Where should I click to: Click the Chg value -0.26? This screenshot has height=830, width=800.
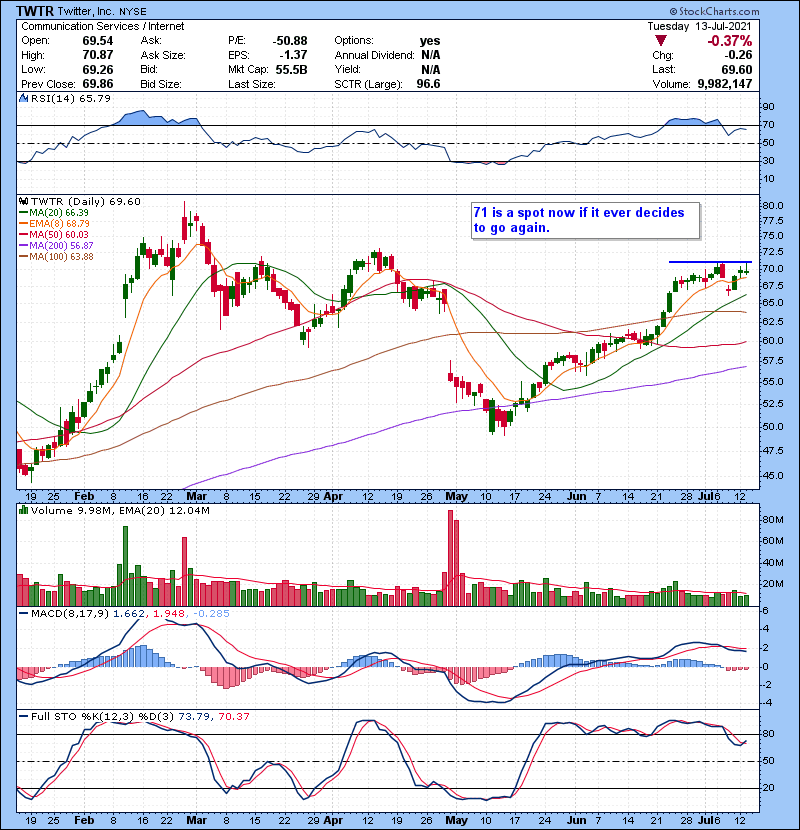pyautogui.click(x=738, y=55)
